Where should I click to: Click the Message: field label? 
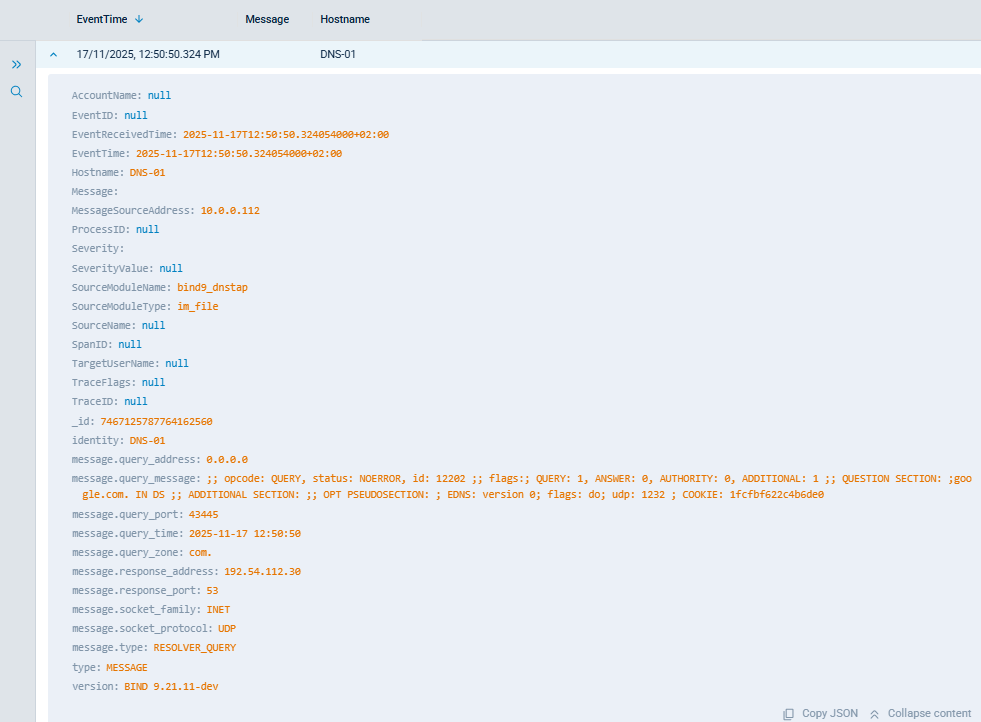(94, 191)
